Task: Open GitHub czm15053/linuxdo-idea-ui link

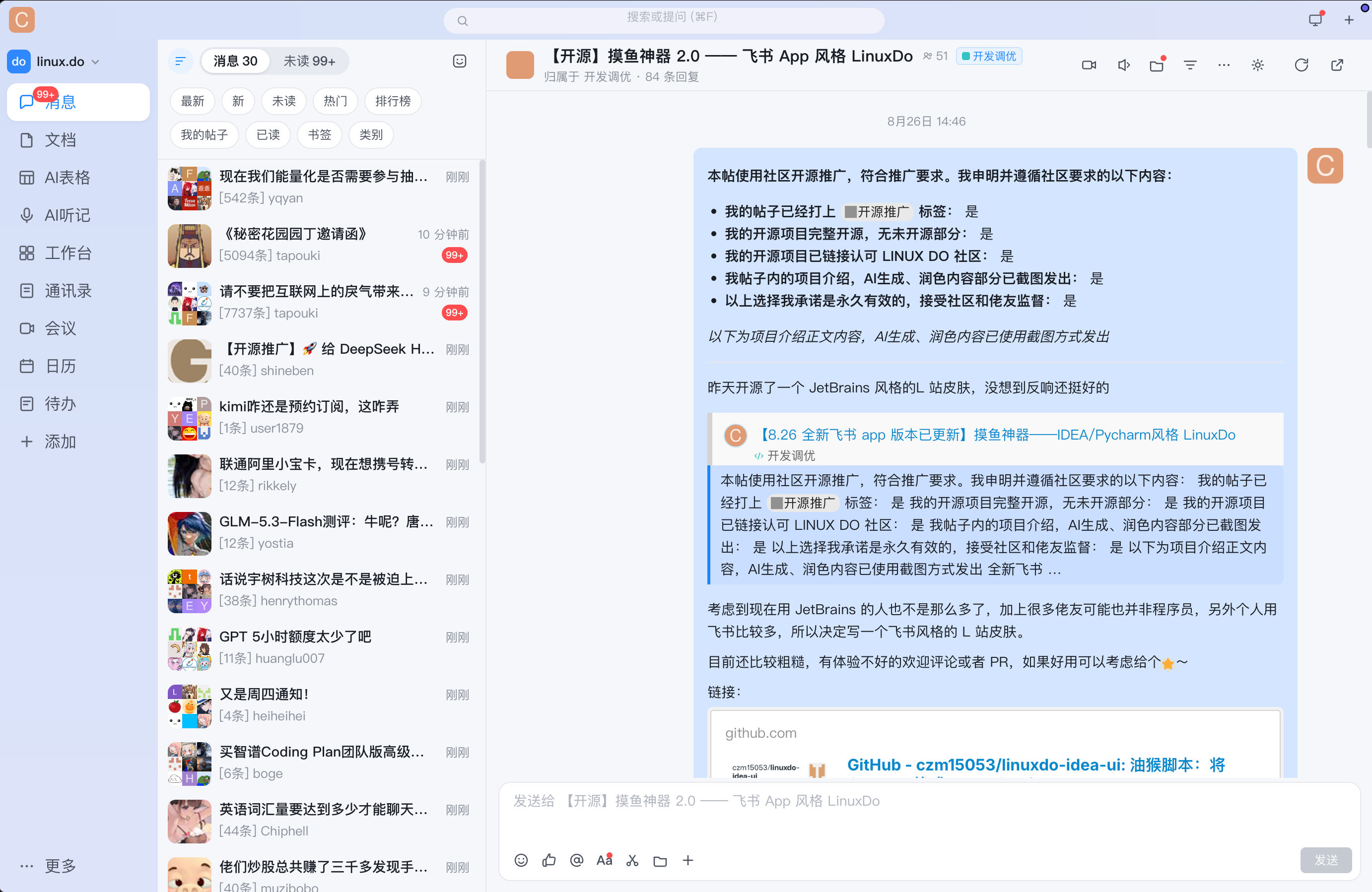Action: point(1036,765)
